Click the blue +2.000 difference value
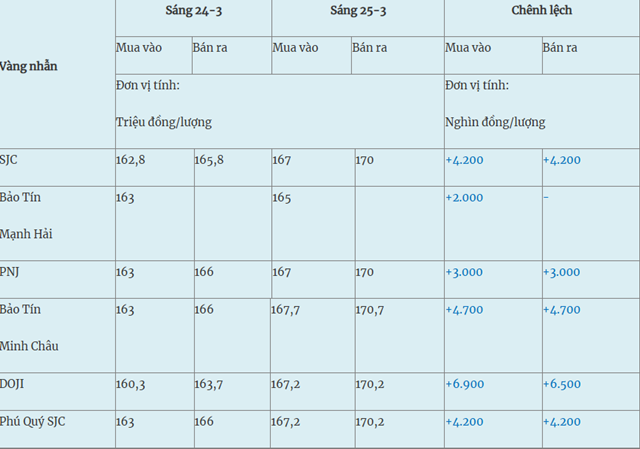Viewport: 640px width, 449px height. (464, 197)
